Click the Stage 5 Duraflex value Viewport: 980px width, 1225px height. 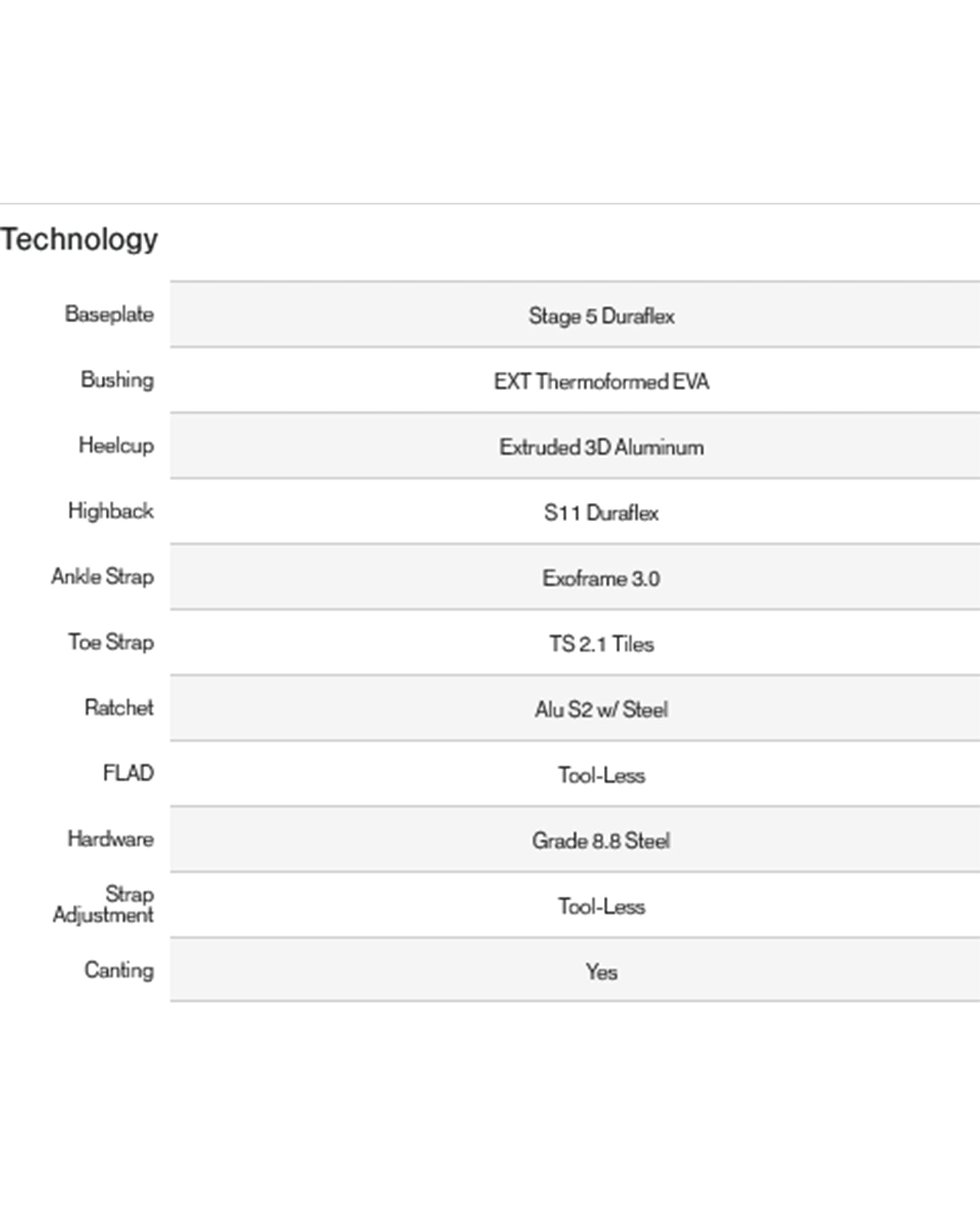[x=601, y=316]
